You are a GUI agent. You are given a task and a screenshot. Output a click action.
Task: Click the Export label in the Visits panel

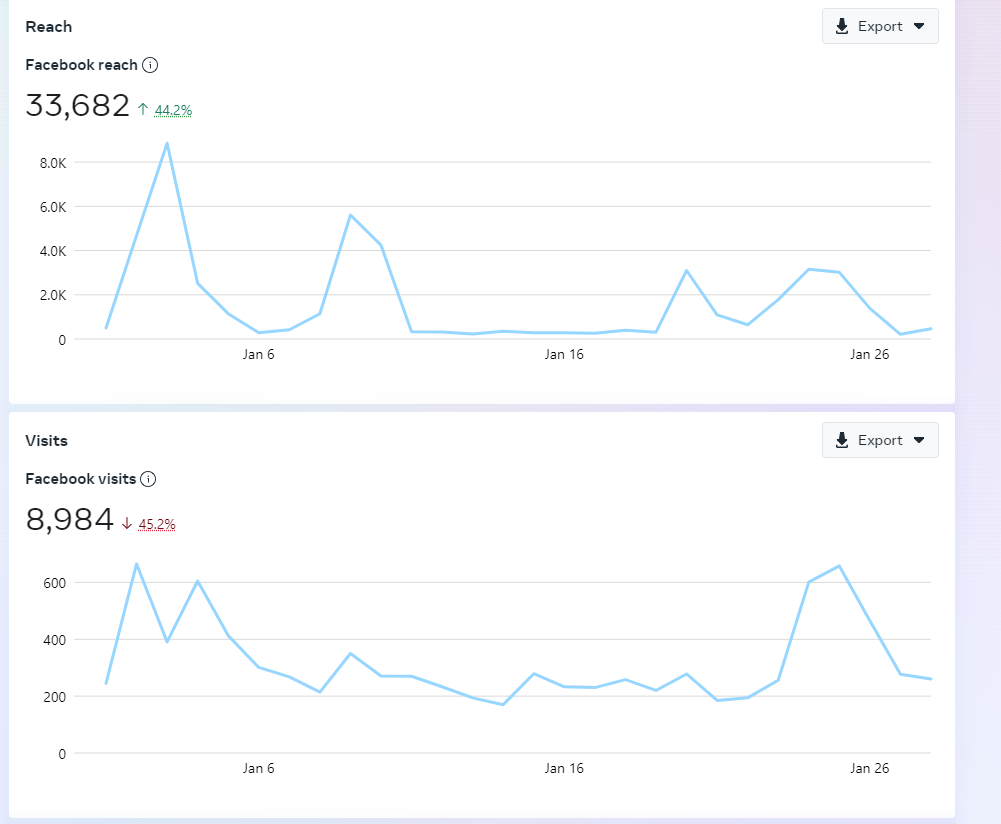880,441
